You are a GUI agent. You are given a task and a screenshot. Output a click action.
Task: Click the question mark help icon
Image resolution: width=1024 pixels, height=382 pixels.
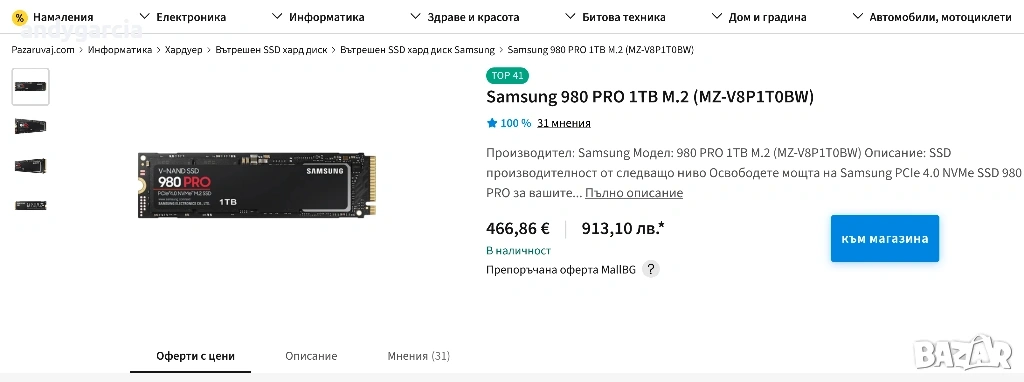pos(650,269)
